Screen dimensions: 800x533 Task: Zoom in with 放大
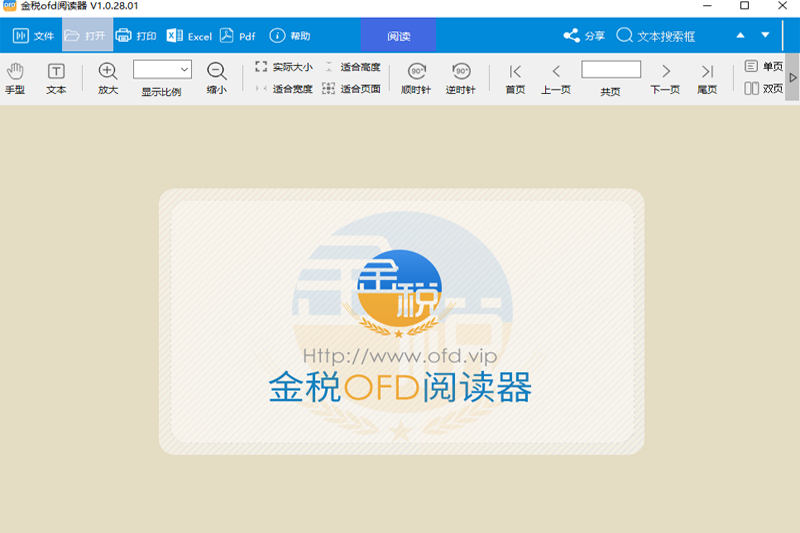(x=108, y=78)
